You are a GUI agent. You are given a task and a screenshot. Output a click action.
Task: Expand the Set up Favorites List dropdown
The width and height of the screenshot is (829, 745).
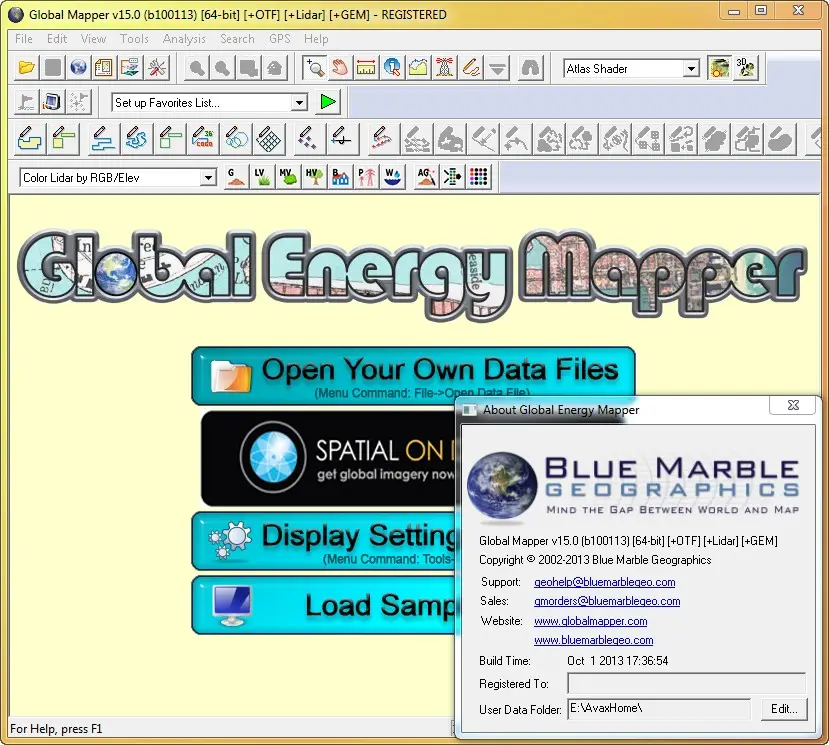click(x=299, y=103)
